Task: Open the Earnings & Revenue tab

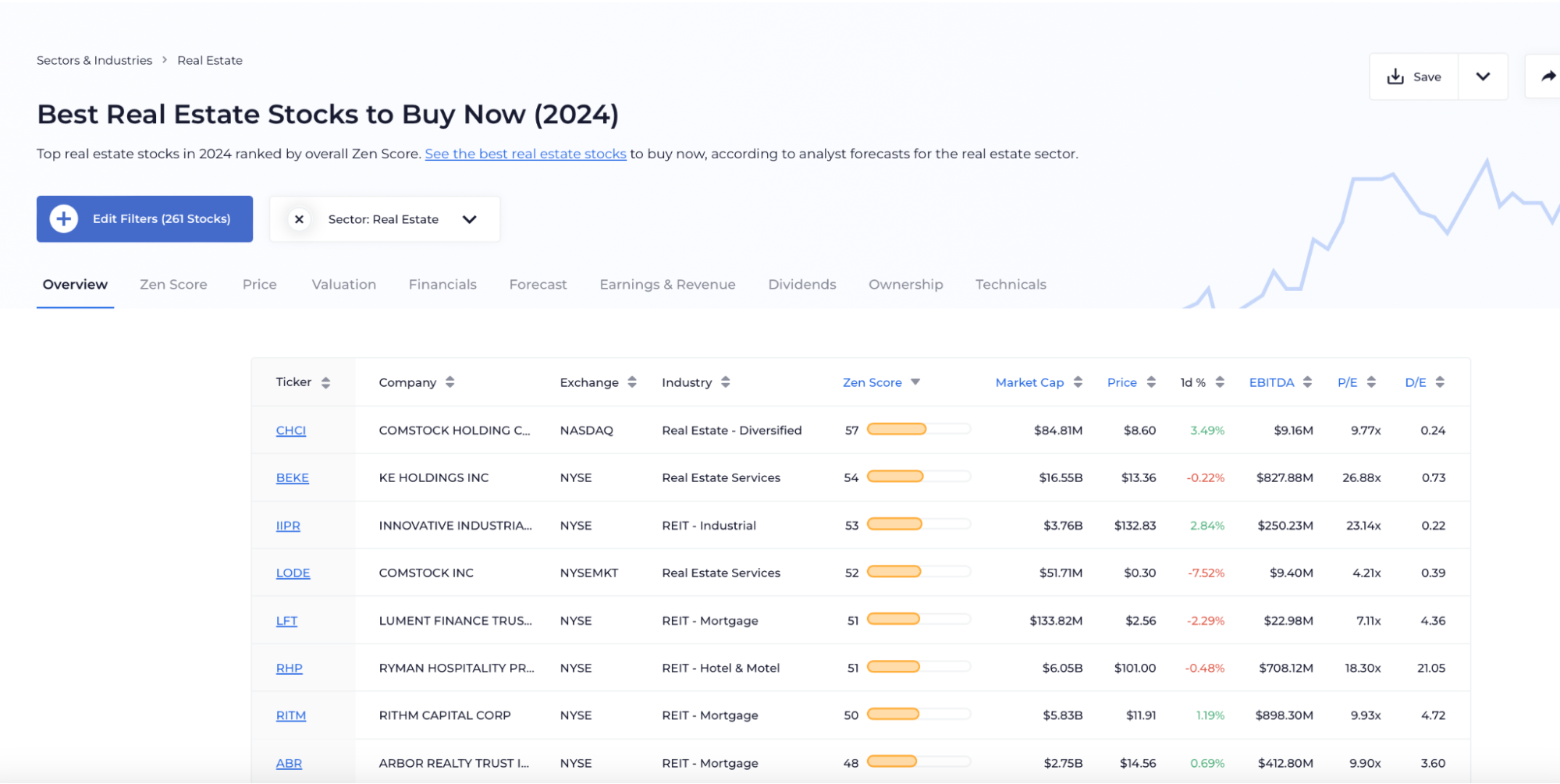Action: pyautogui.click(x=667, y=285)
